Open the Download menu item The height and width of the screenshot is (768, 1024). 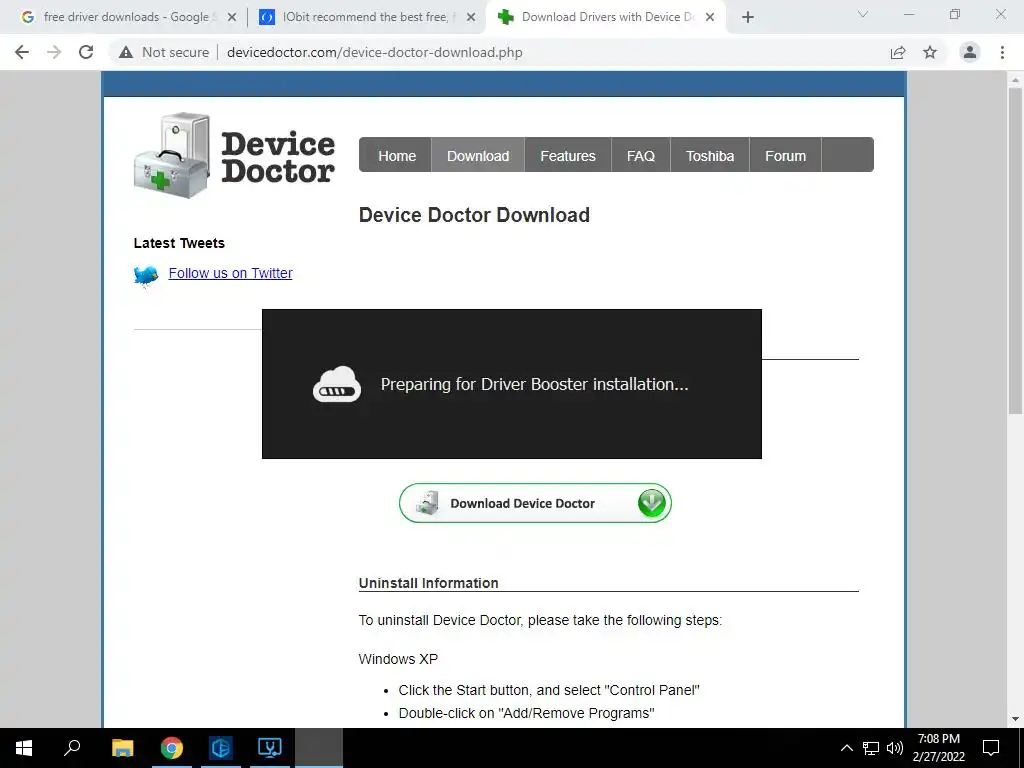[x=478, y=156]
